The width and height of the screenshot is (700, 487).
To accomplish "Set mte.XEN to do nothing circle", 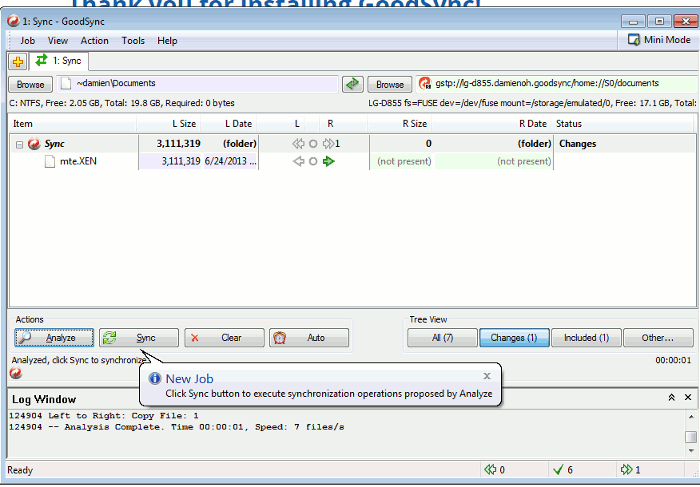I will (313, 161).
